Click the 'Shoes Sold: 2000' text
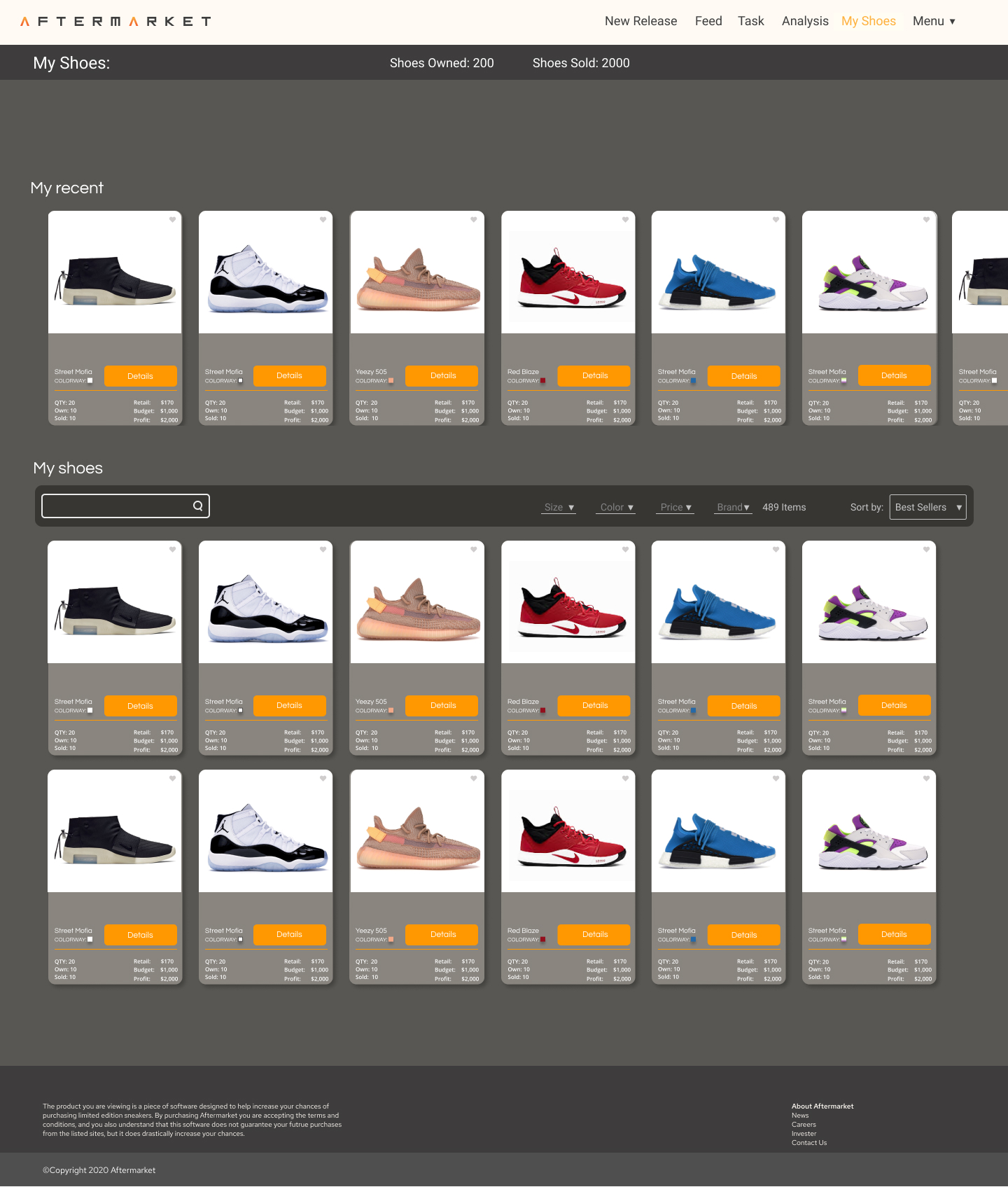The width and height of the screenshot is (1008, 1187). (581, 63)
